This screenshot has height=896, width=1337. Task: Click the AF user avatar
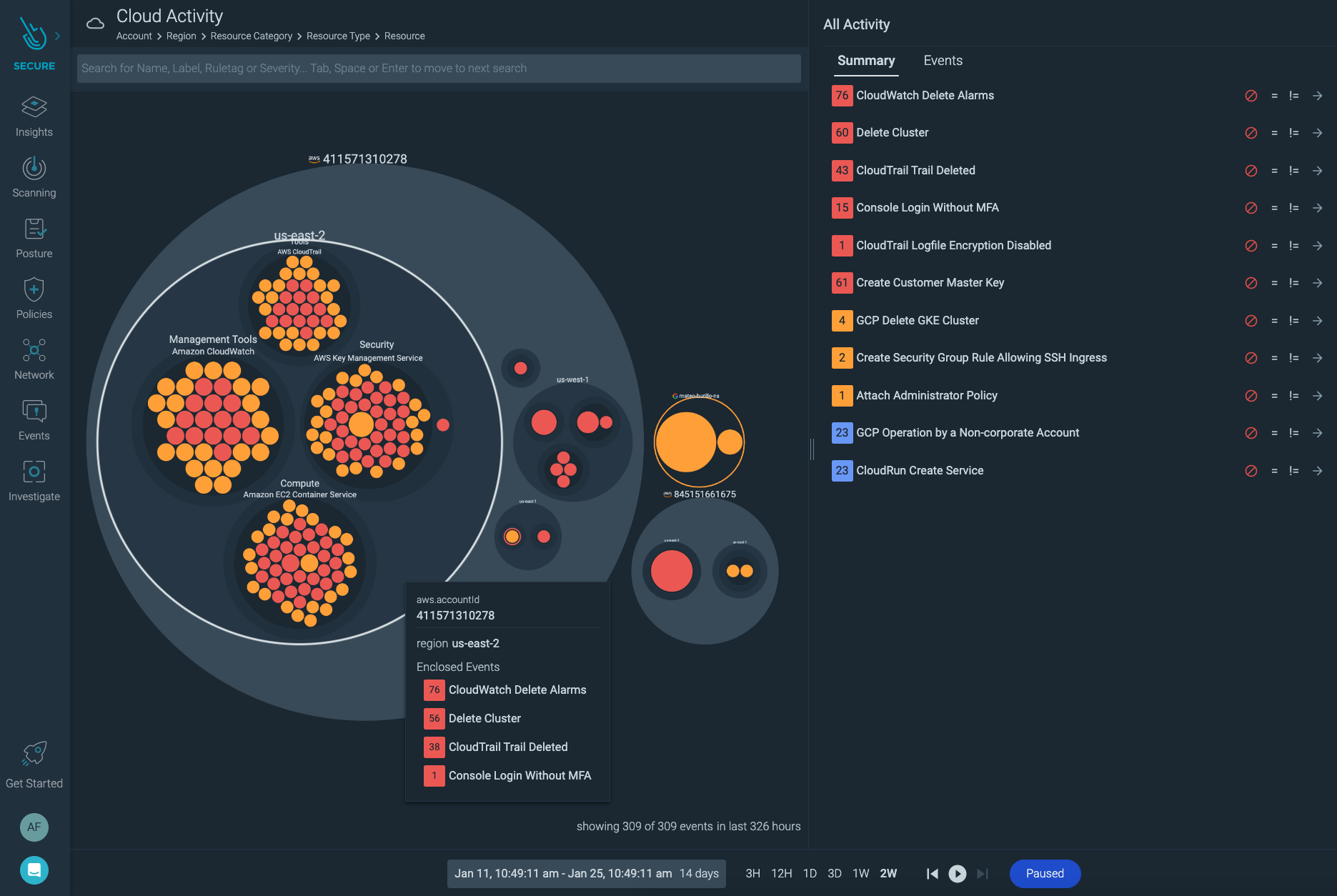(34, 827)
